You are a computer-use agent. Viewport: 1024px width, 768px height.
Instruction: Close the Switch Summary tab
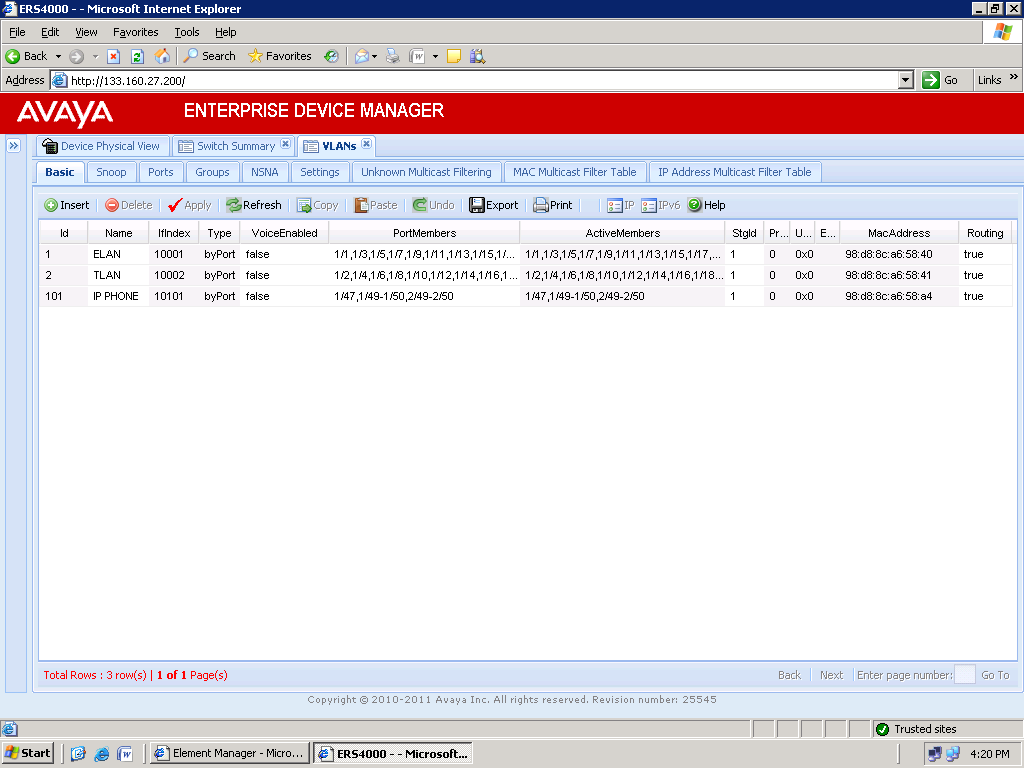pos(285,144)
